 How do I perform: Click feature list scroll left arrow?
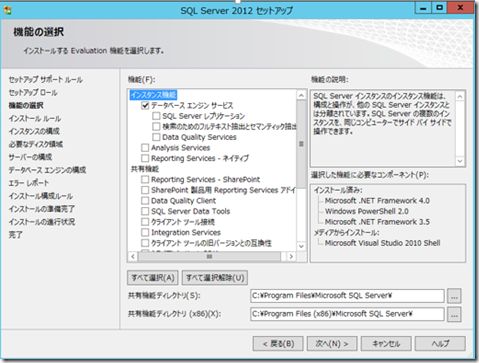(133, 256)
